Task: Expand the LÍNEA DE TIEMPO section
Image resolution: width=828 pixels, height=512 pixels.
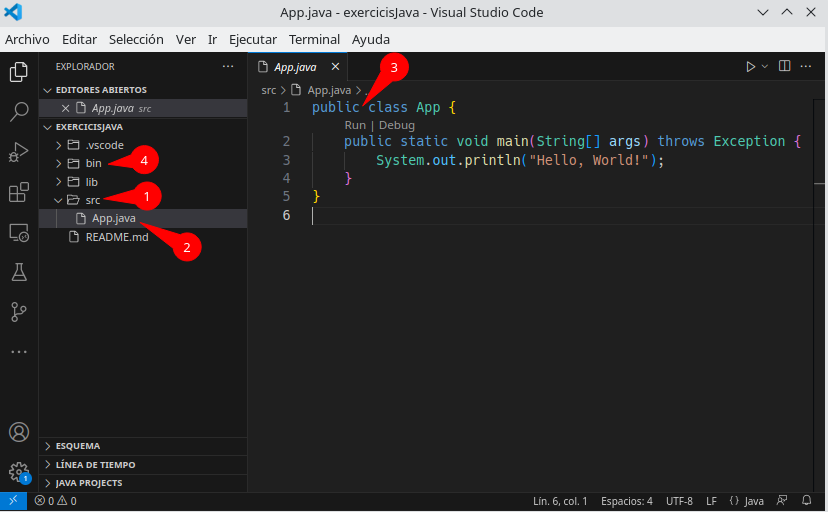Action: [143, 464]
